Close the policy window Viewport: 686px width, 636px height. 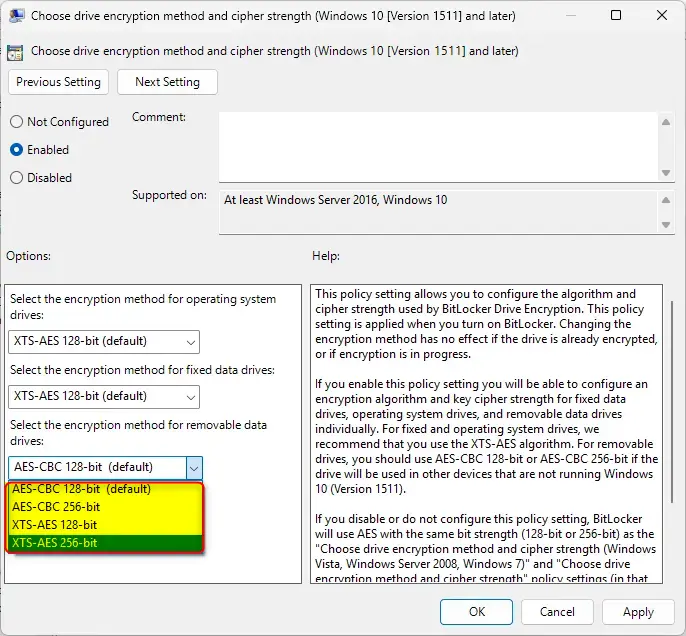tap(662, 15)
